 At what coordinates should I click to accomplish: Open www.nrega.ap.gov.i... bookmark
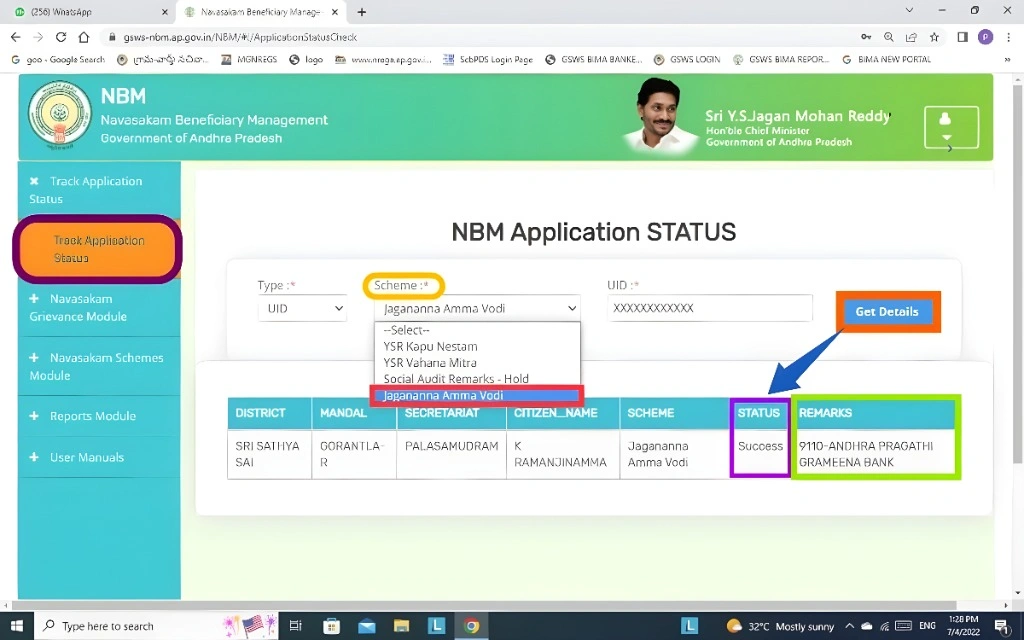(383, 59)
